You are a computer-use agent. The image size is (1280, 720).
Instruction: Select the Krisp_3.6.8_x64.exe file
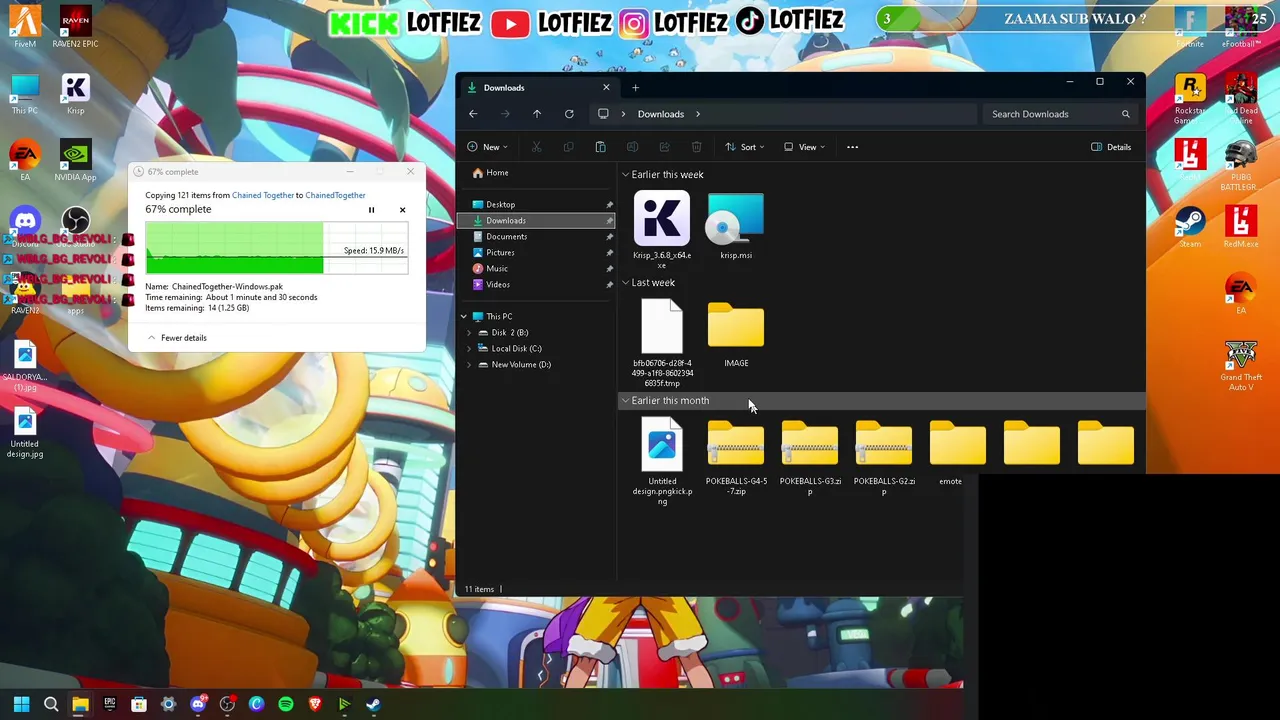(662, 230)
